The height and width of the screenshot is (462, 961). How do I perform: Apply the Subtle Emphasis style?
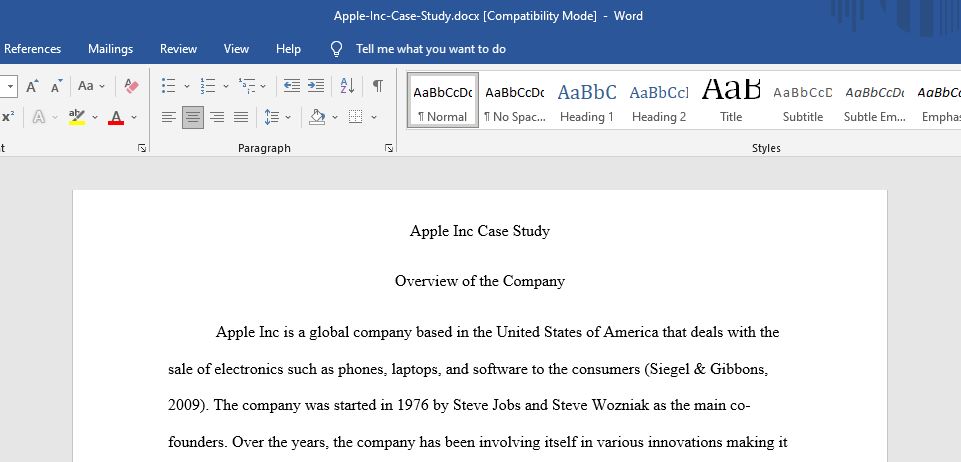(x=875, y=100)
